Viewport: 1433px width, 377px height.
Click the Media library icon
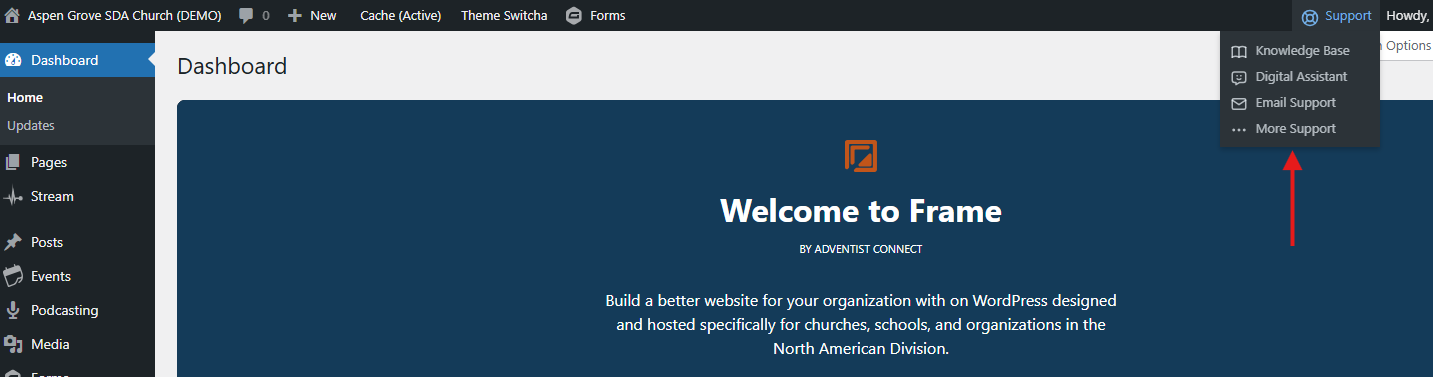(13, 344)
